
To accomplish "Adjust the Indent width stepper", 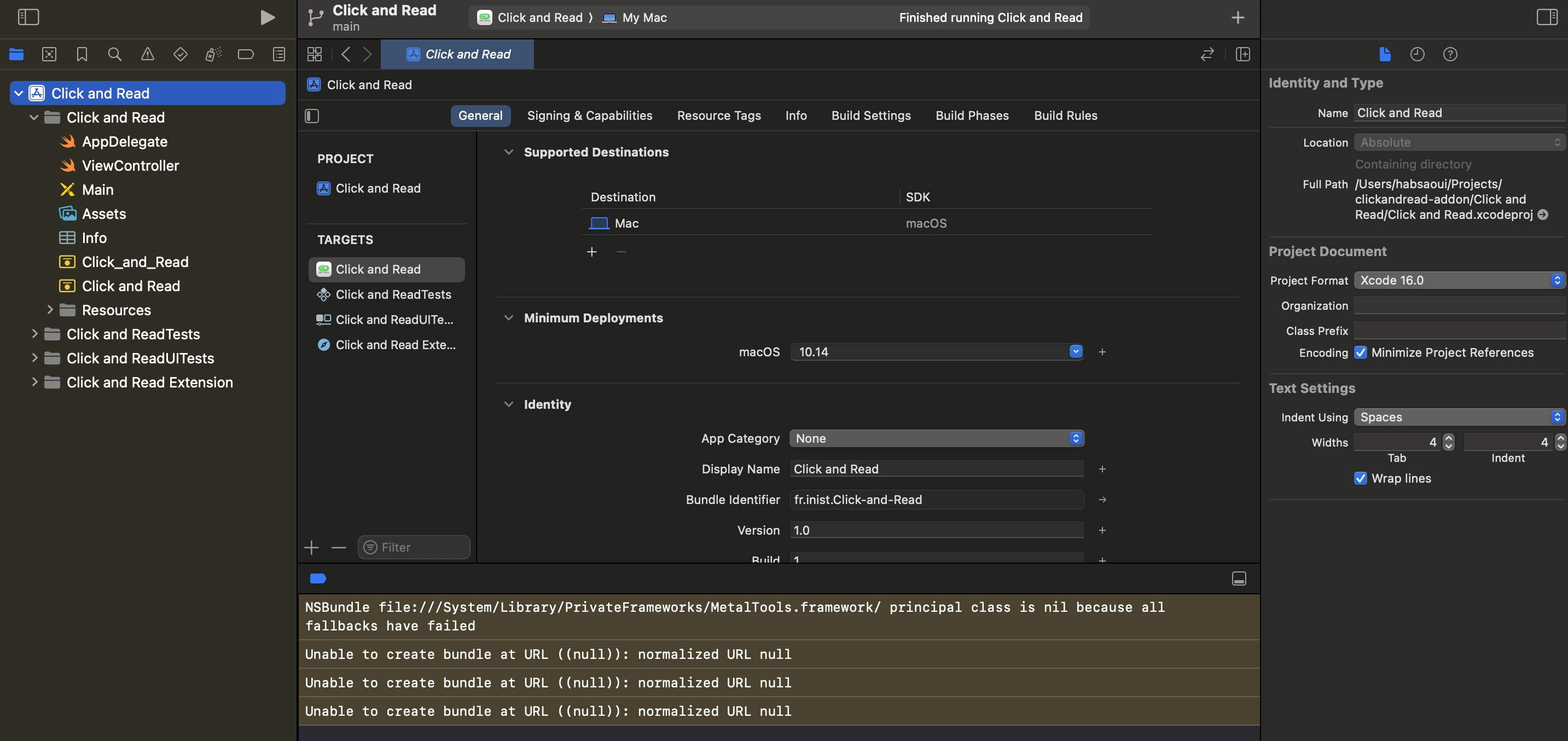I will (x=1560, y=442).
